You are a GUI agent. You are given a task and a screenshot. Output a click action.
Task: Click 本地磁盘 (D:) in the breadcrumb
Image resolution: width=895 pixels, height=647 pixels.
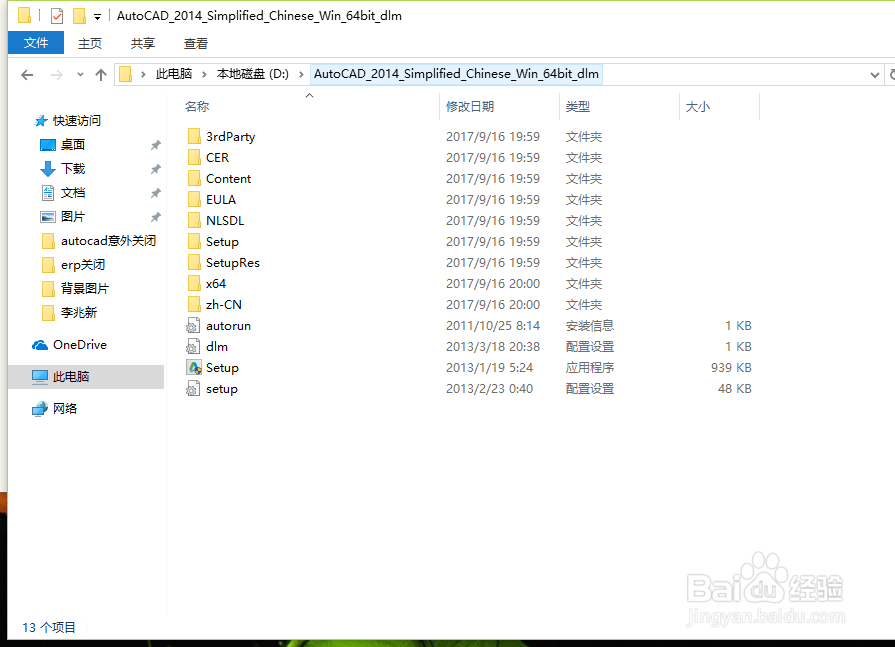(253, 74)
